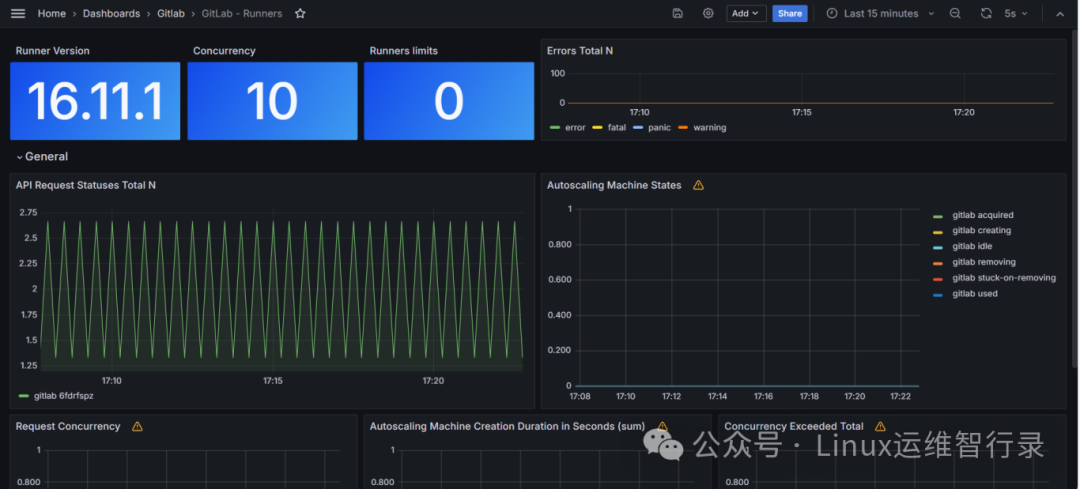Open Request Concurrency warning icon
The width and height of the screenshot is (1080, 489).
(x=137, y=426)
